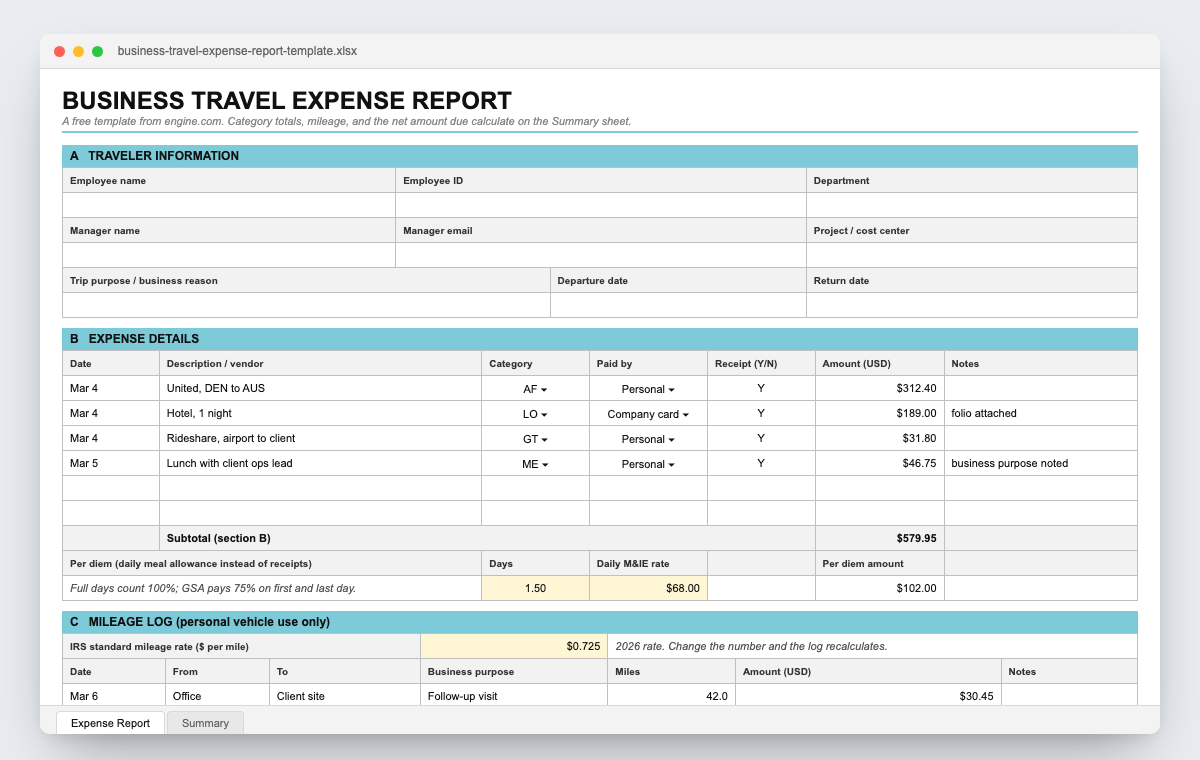Open Company card Paid by dropdown
Screen dimensions: 1200x760
point(648,413)
